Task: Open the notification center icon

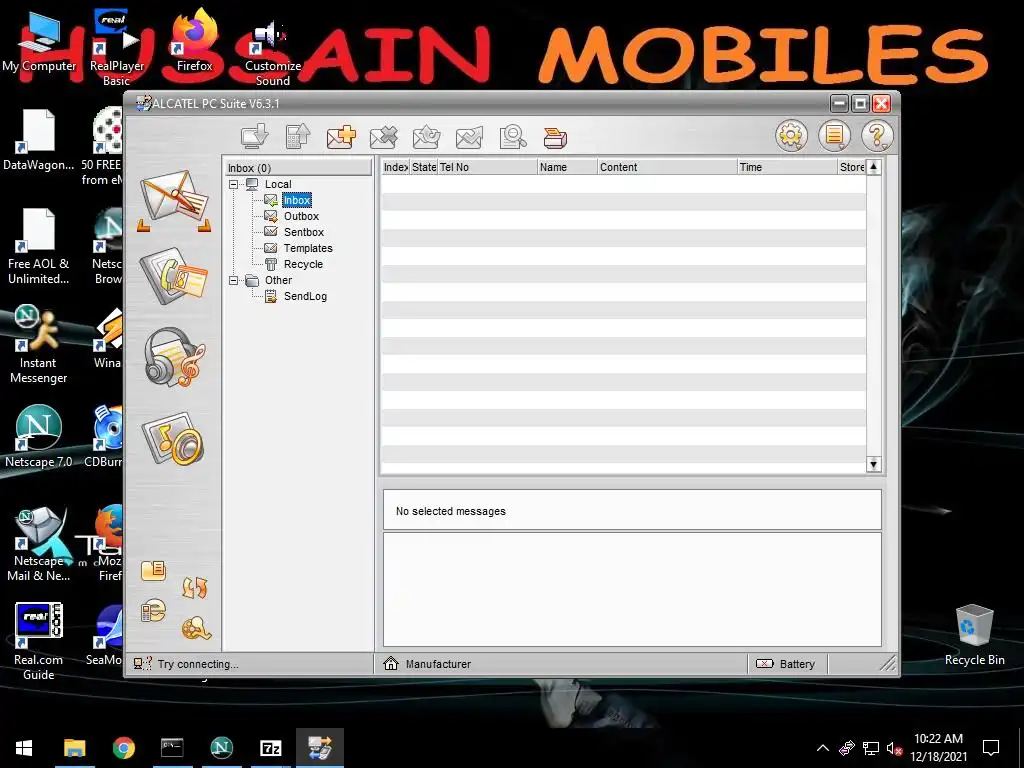Action: [x=991, y=748]
